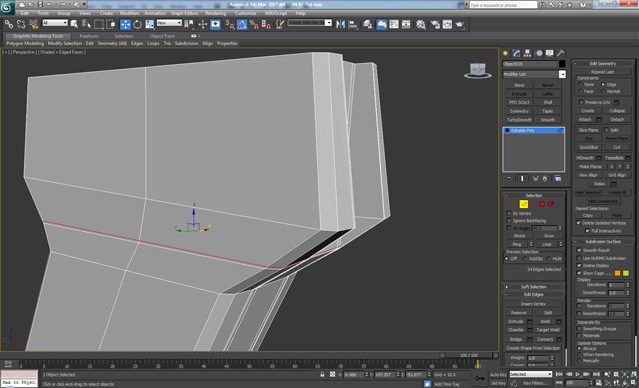
Task: Open the Rendering menu
Action: 216,13
